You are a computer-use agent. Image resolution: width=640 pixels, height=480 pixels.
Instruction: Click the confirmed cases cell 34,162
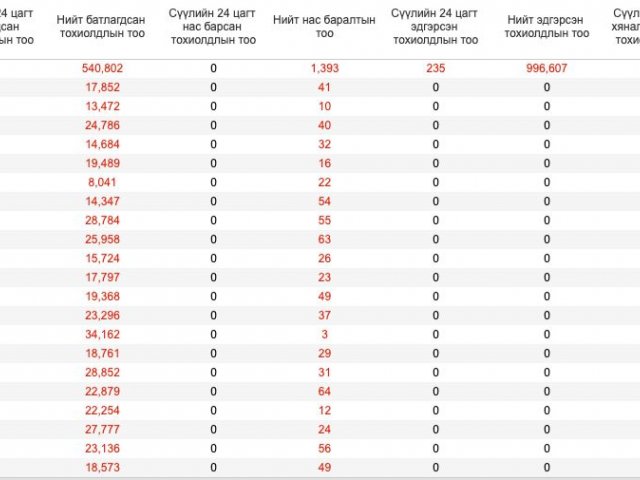coord(102,334)
